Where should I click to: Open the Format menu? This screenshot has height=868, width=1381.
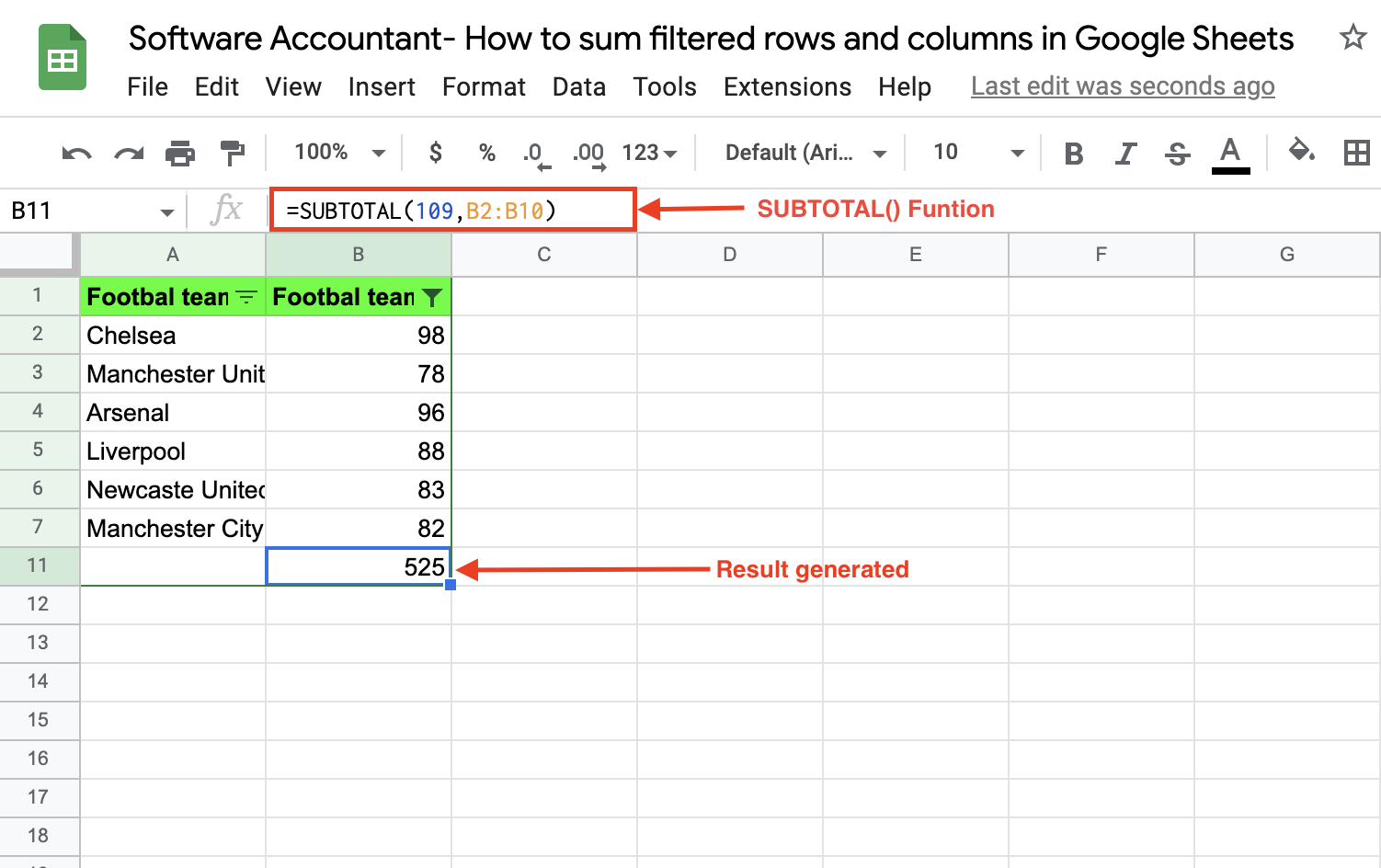click(484, 87)
